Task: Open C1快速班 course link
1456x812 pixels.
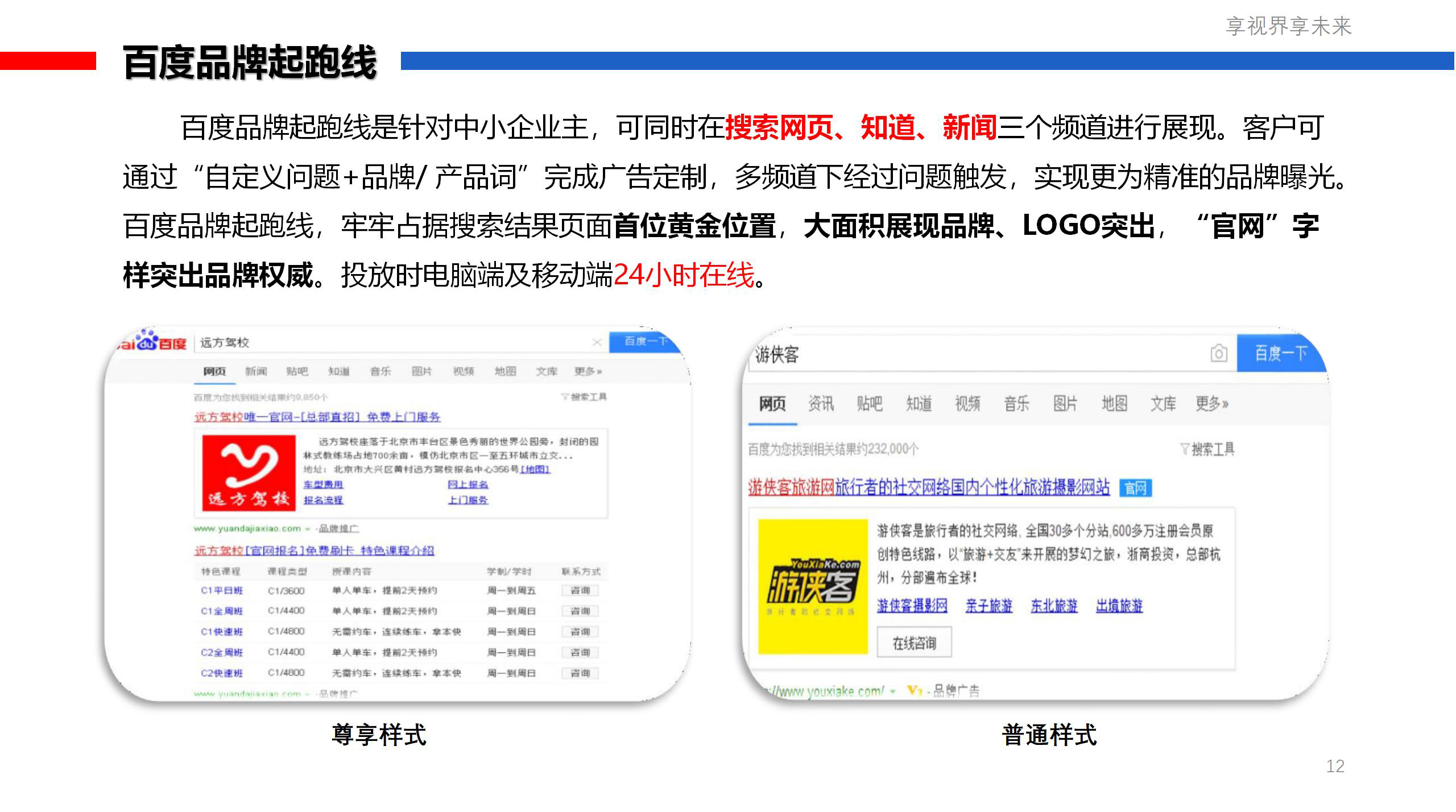Action: [222, 632]
